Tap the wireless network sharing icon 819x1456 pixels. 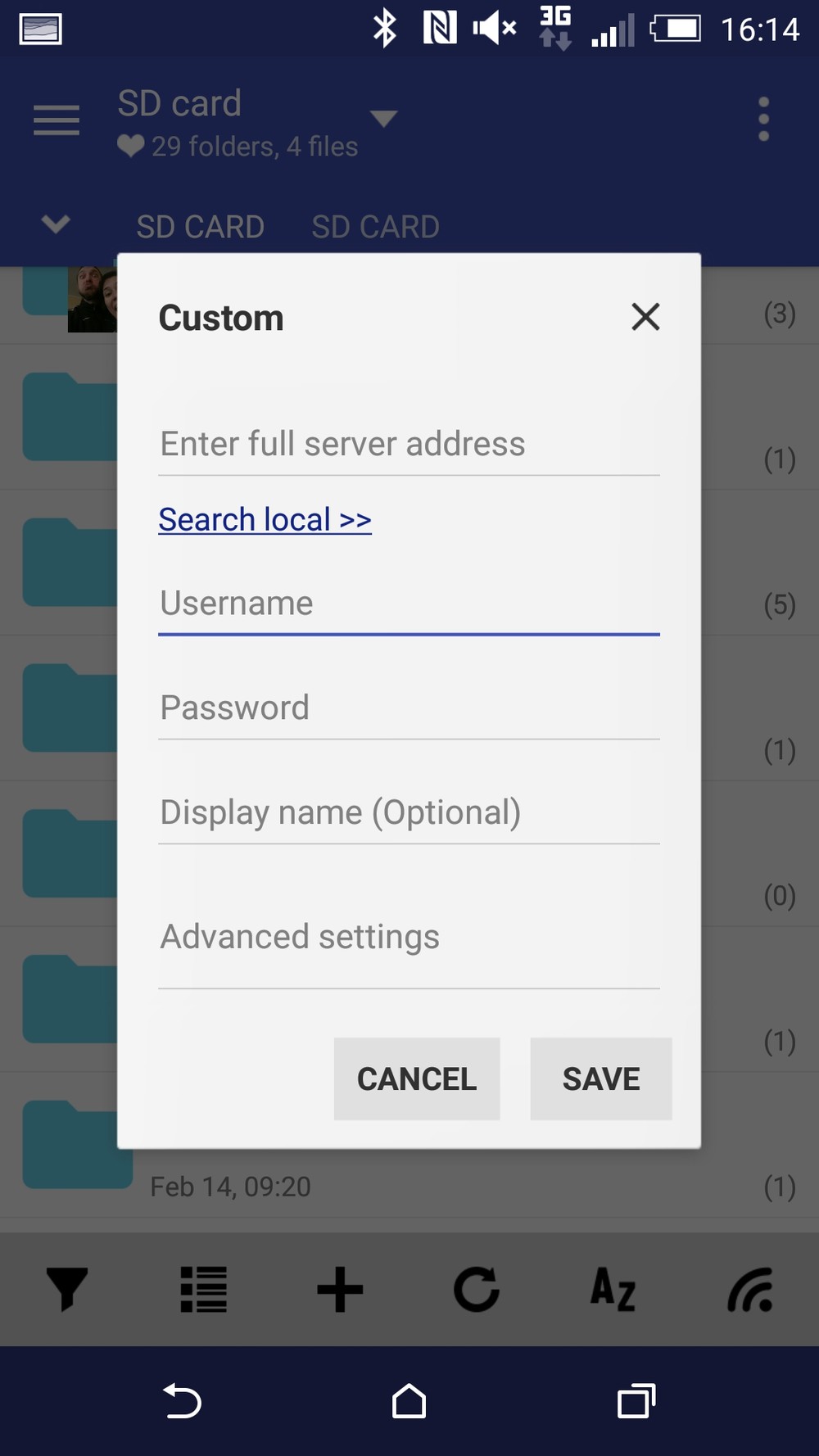tap(750, 1289)
